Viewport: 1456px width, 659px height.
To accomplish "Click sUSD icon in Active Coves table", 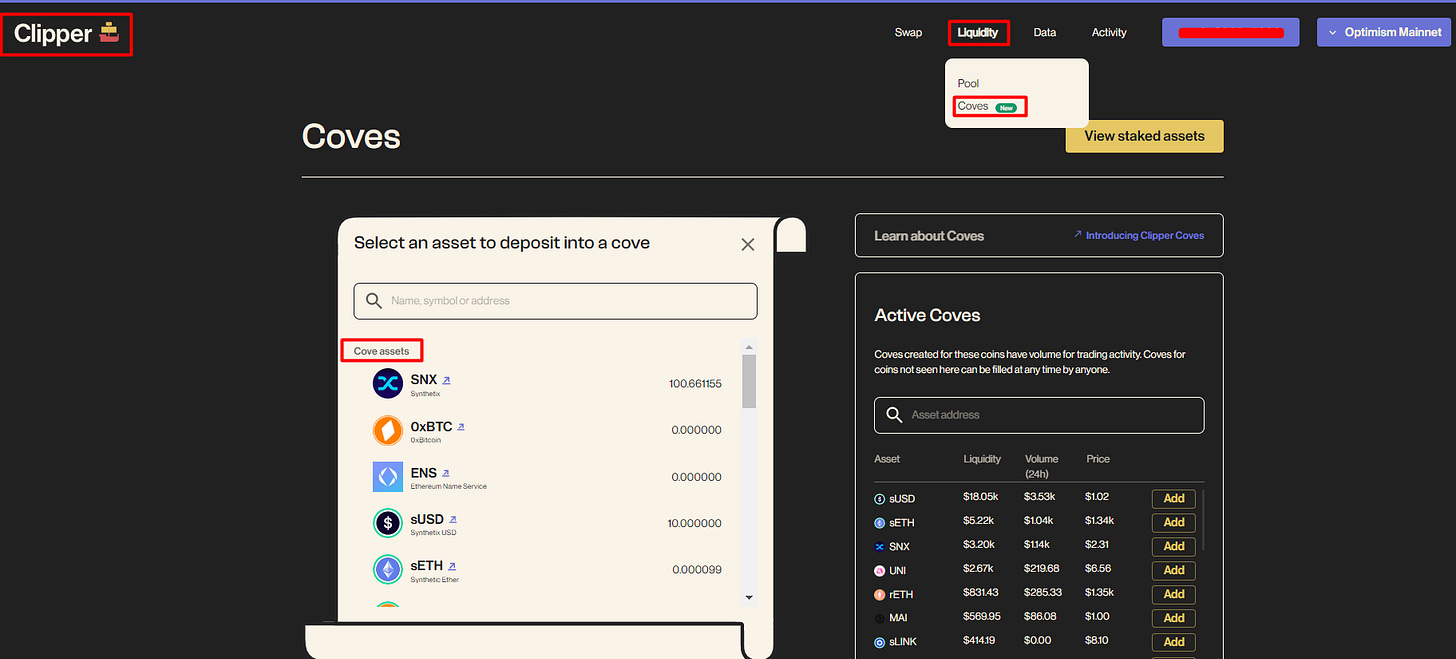I will 880,499.
